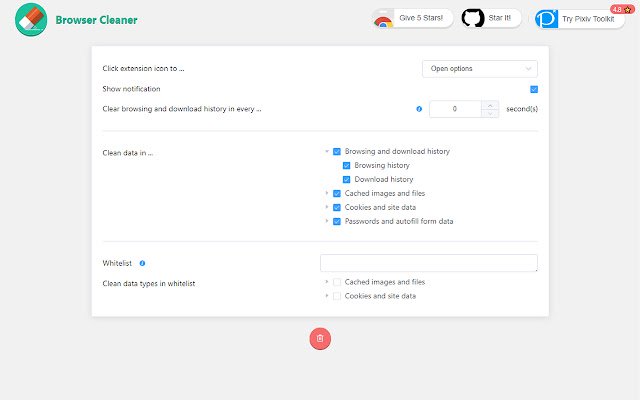The height and width of the screenshot is (400, 640).
Task: Expand the checked Cookies and site data node
Action: (x=327, y=207)
